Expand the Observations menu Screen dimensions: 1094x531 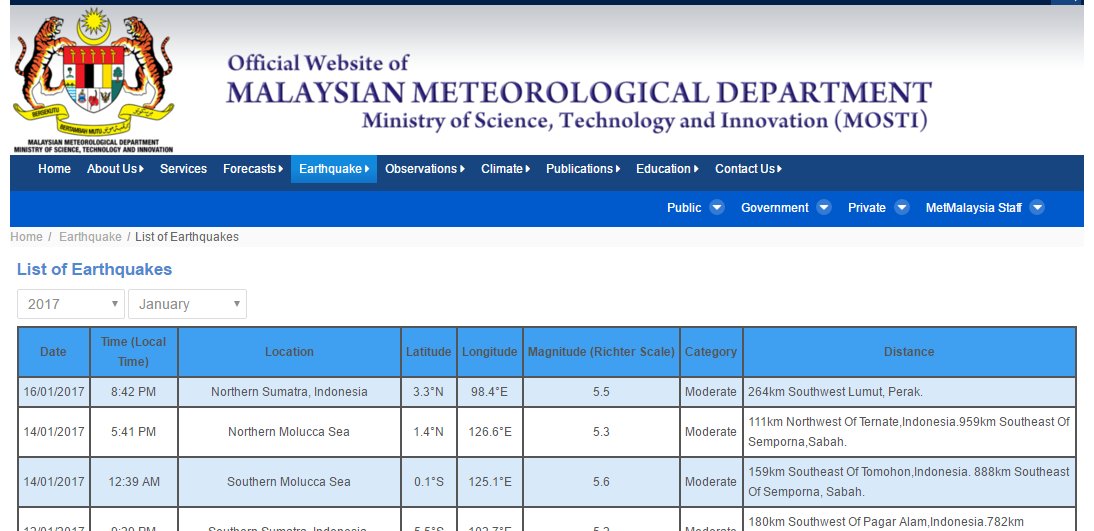[x=425, y=169]
